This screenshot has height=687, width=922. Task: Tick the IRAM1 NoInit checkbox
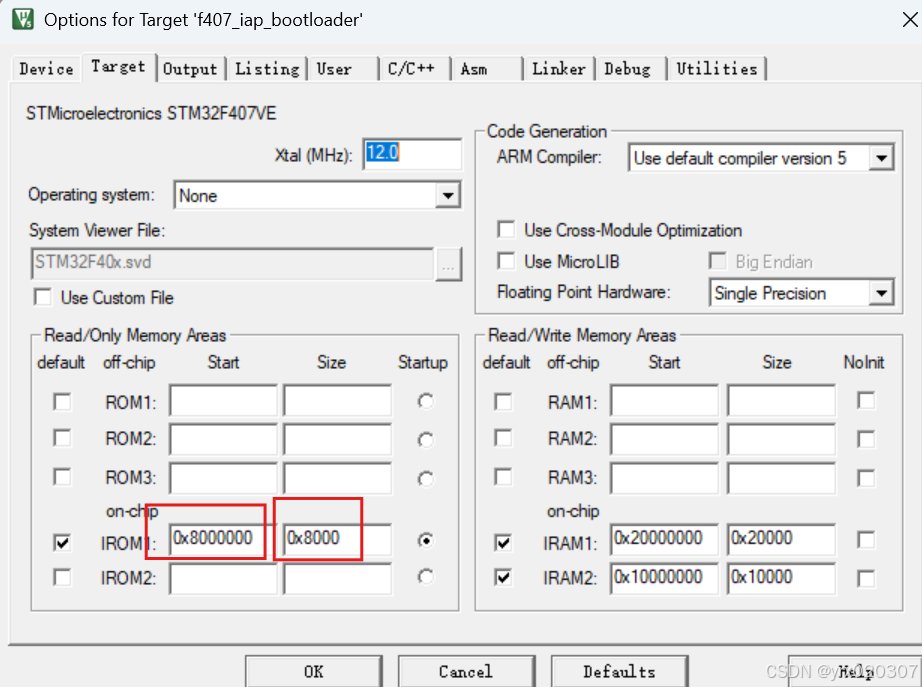[x=866, y=539]
